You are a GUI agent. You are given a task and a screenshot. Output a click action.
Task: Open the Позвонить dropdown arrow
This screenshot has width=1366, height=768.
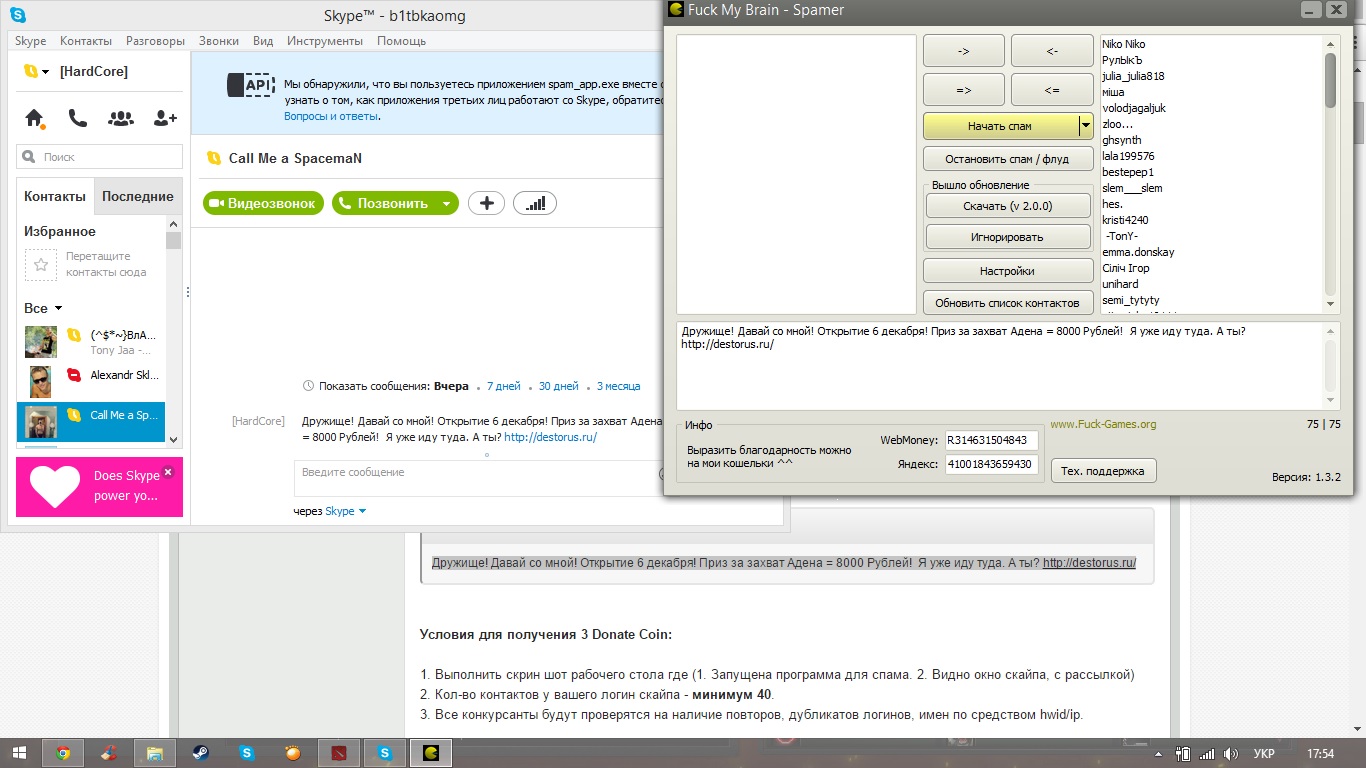[x=447, y=203]
